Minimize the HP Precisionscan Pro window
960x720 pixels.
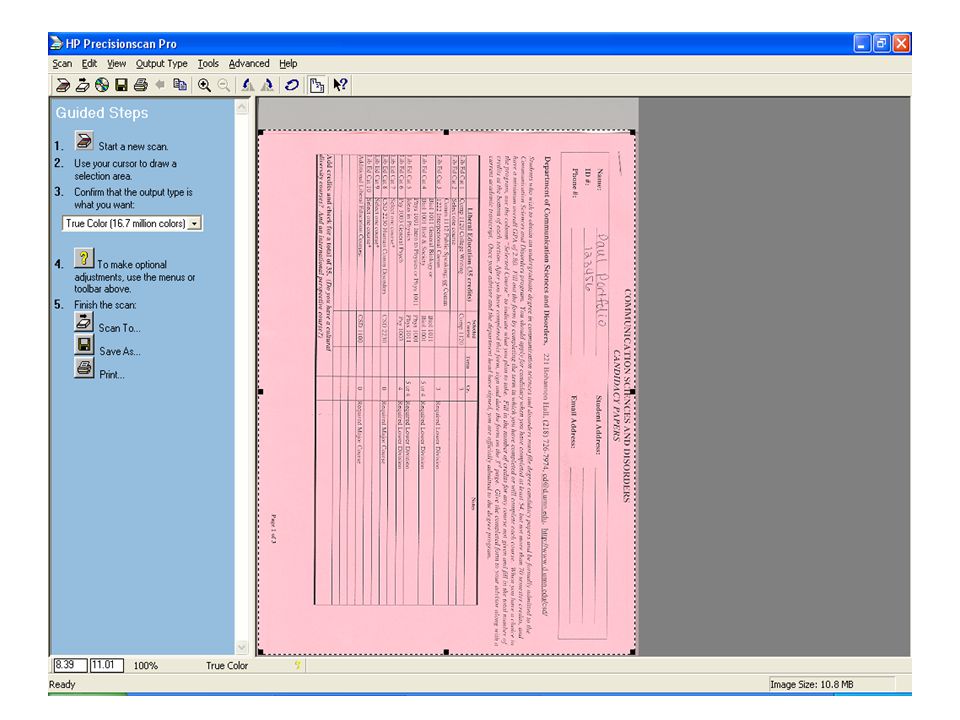tap(862, 43)
